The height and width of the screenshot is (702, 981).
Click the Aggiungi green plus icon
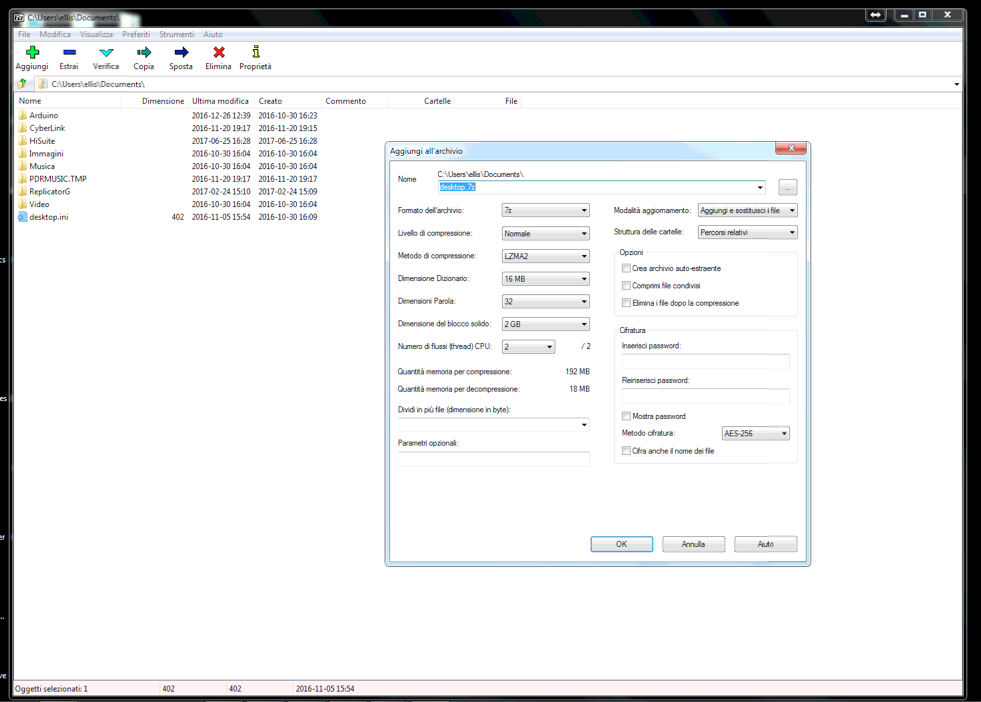(32, 53)
